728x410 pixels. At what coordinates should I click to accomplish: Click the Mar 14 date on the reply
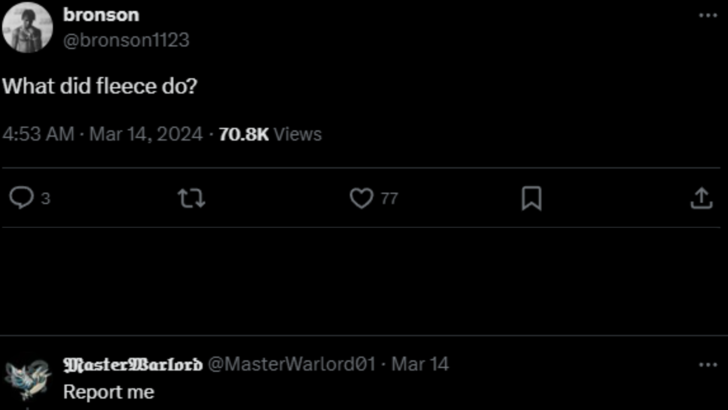(420, 364)
